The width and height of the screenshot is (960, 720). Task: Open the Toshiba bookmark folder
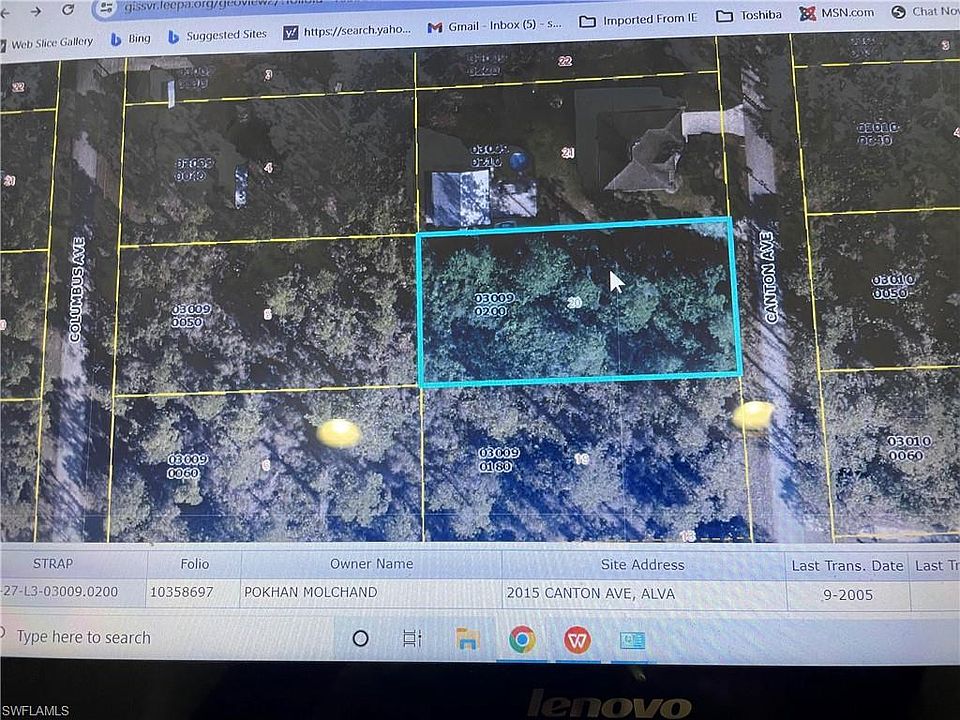tap(754, 15)
